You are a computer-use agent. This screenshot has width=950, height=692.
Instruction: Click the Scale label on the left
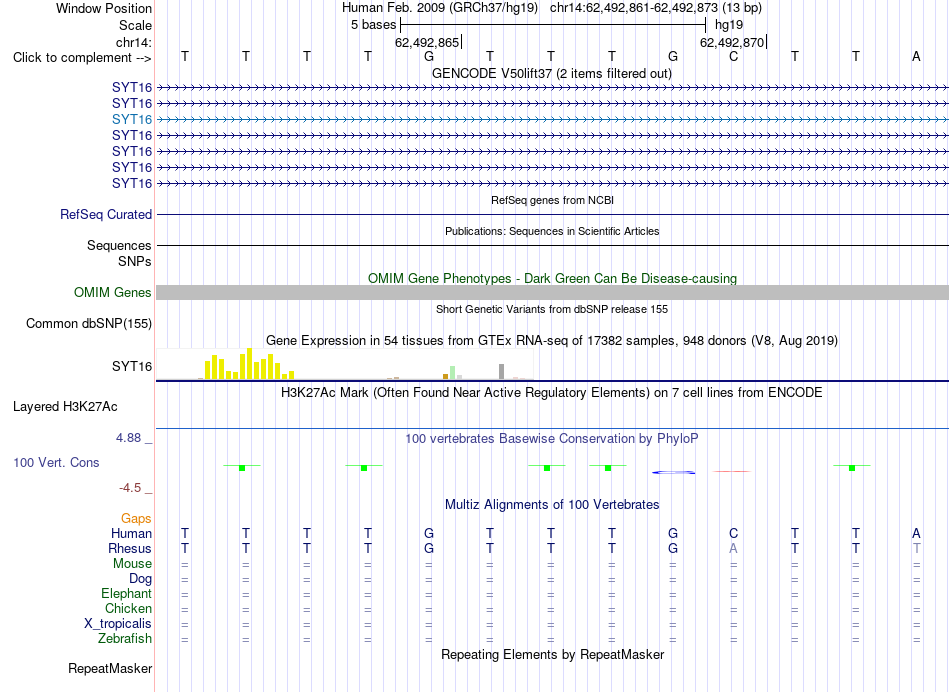point(135,25)
